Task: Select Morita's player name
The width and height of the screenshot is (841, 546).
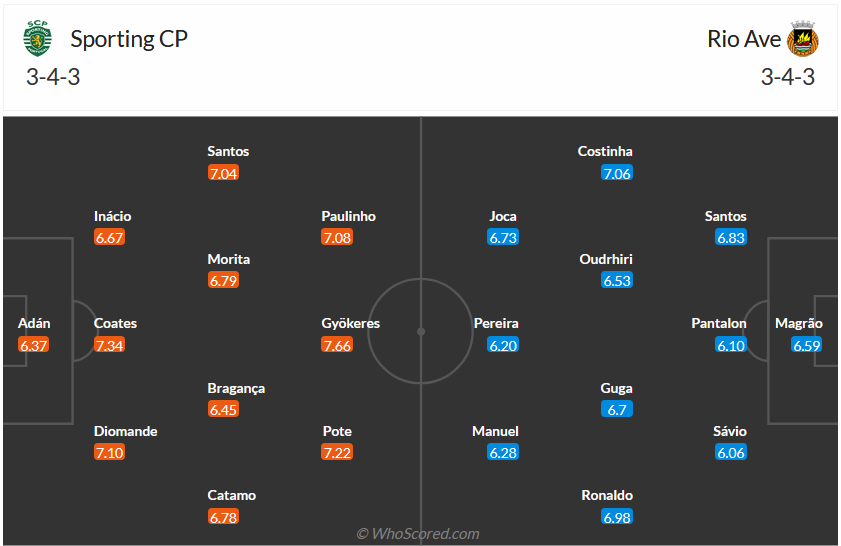Action: (x=229, y=259)
